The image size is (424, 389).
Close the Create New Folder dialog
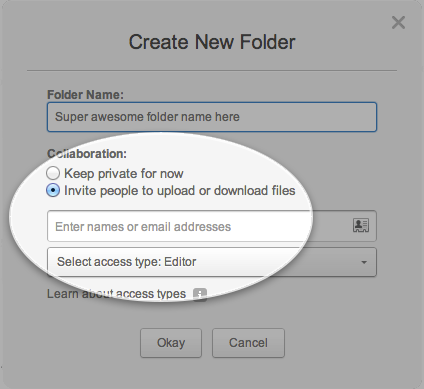click(x=398, y=23)
